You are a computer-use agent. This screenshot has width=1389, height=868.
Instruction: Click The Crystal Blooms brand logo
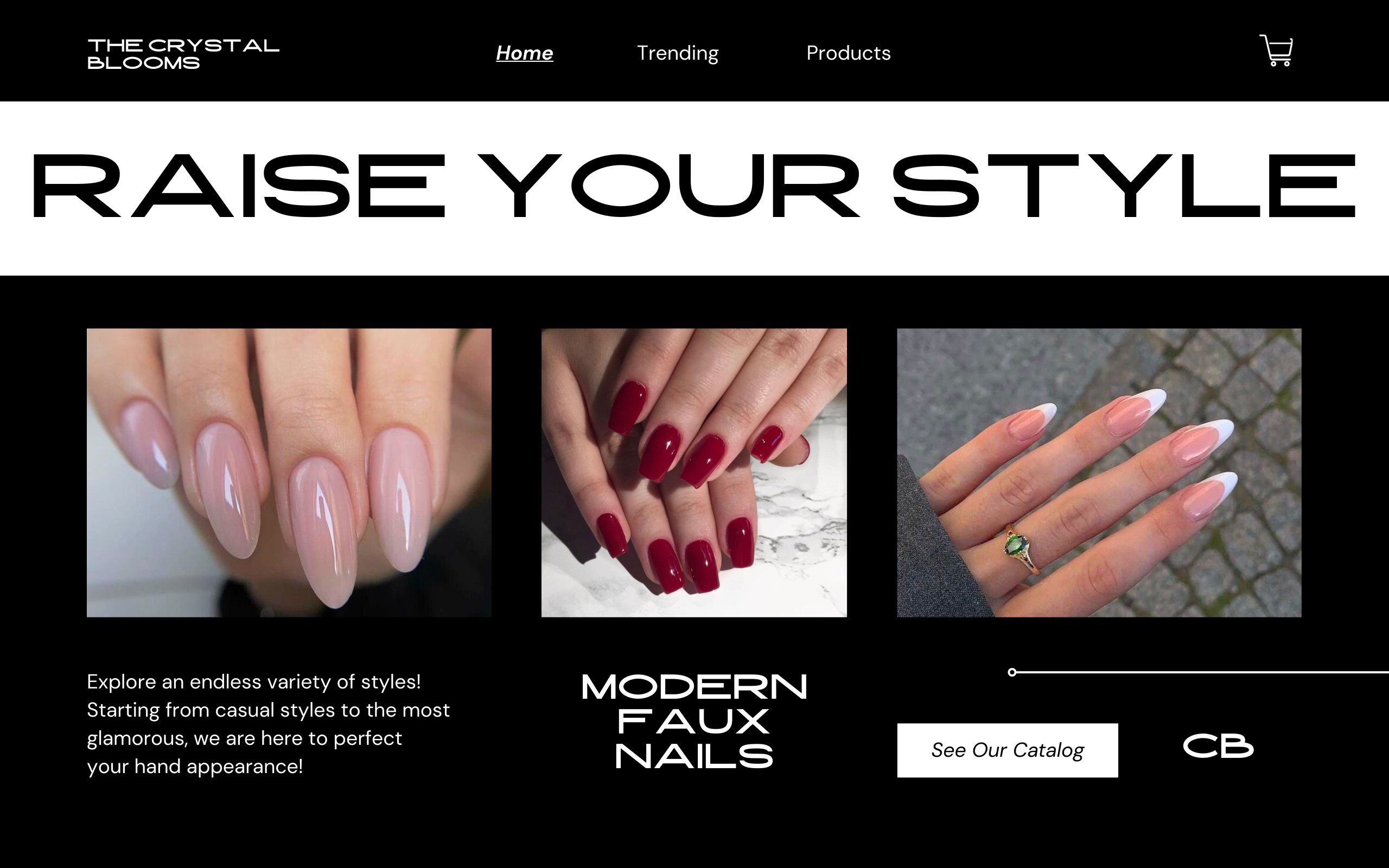183,54
